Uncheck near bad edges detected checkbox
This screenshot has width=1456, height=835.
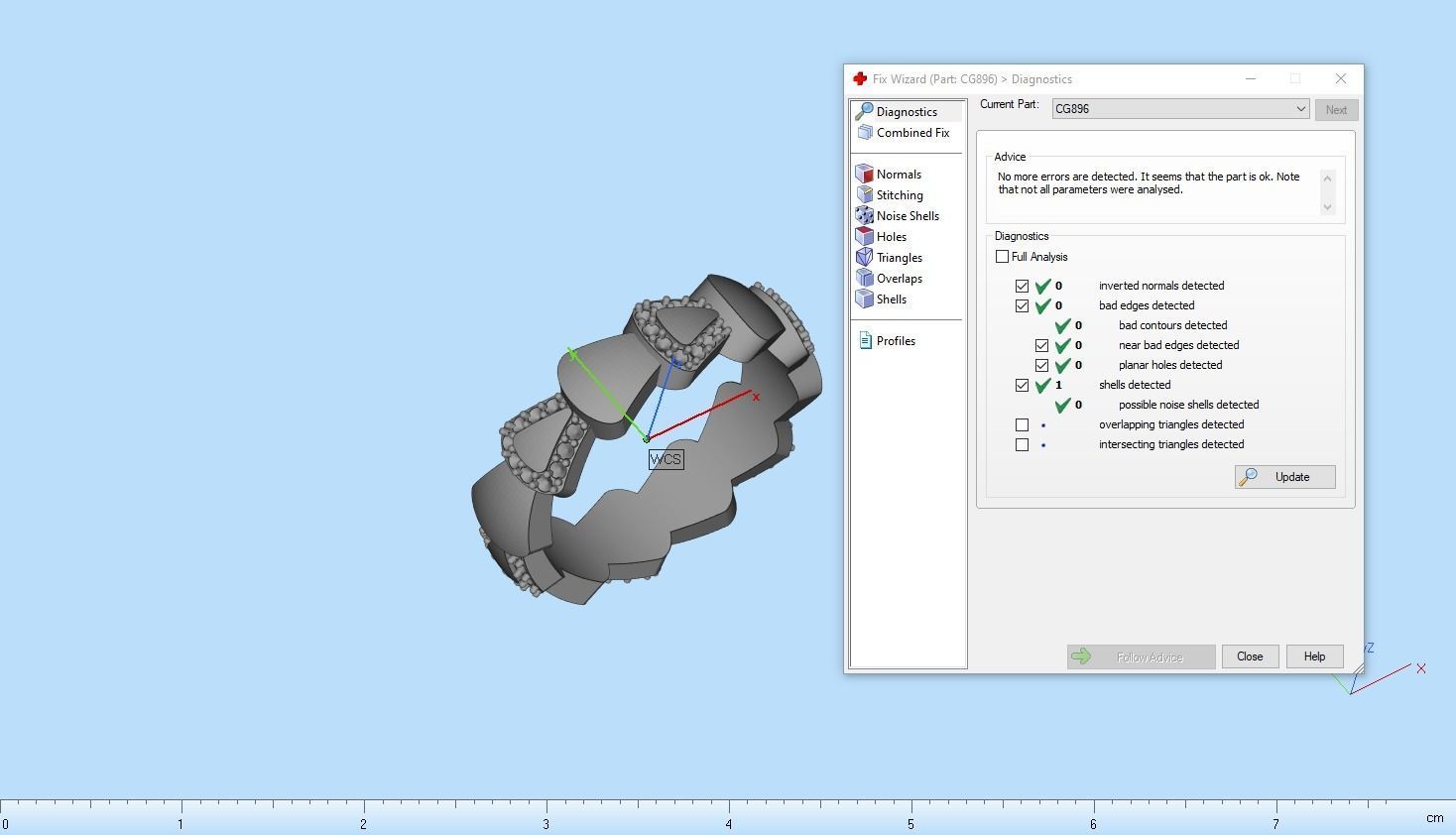1041,345
